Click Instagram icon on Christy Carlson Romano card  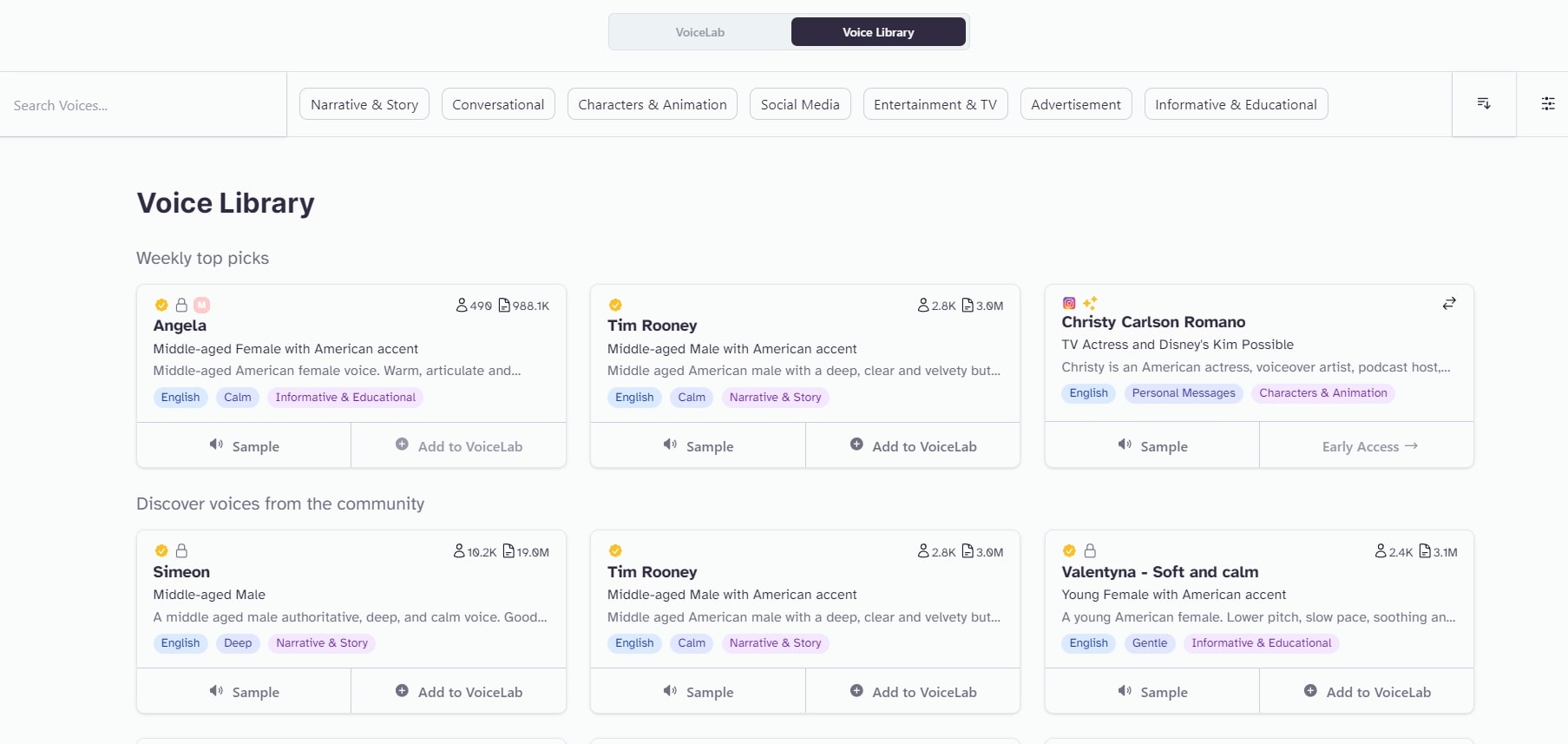pyautogui.click(x=1069, y=303)
